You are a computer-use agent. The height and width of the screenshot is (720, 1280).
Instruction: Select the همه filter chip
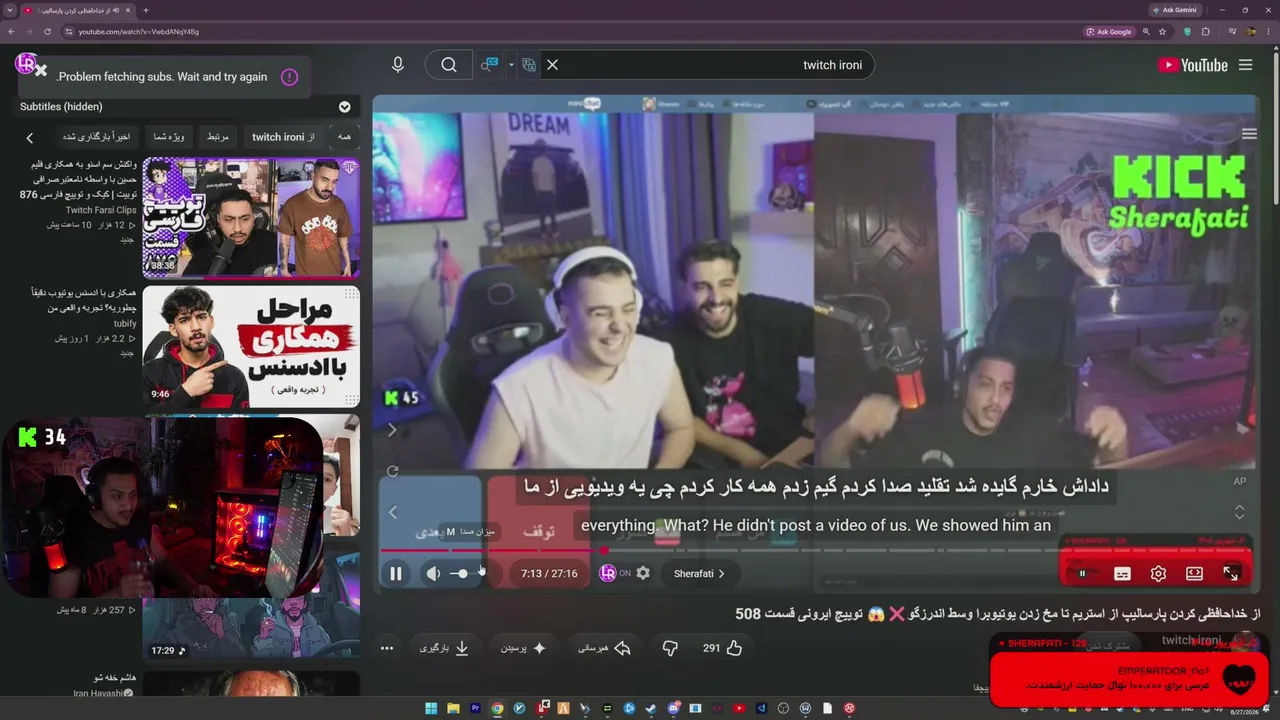344,137
